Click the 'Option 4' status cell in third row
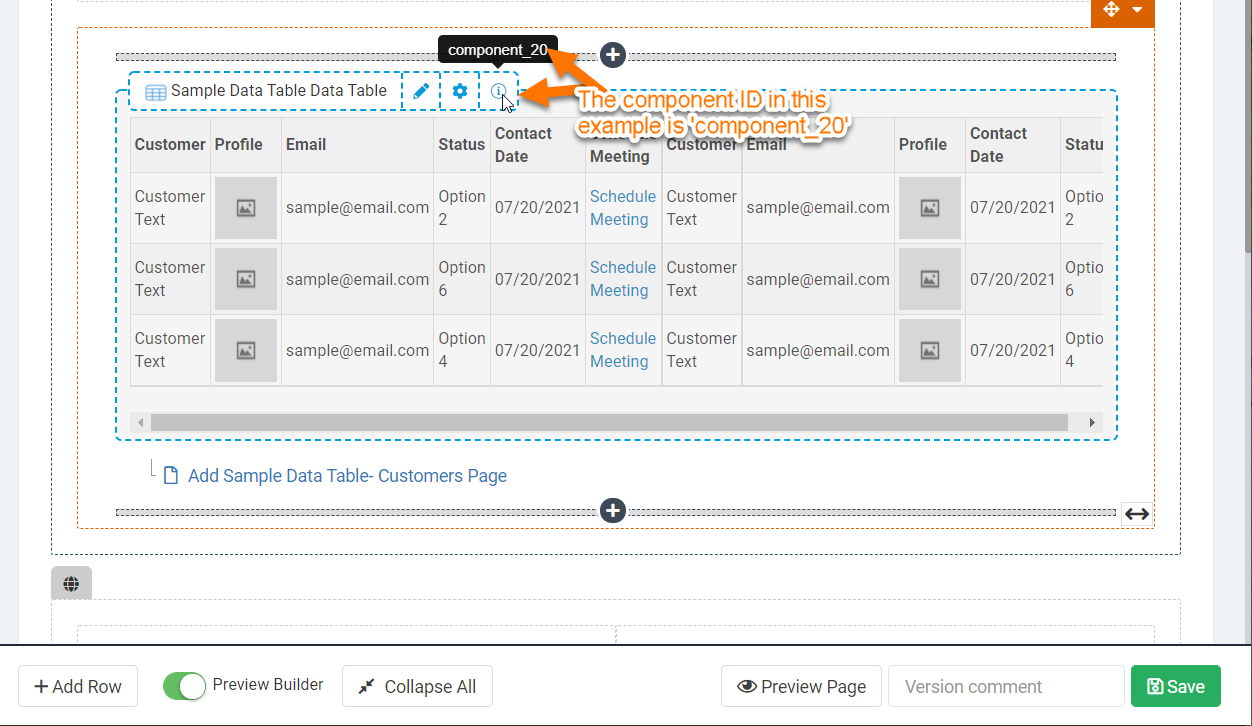1252x726 pixels. point(462,350)
